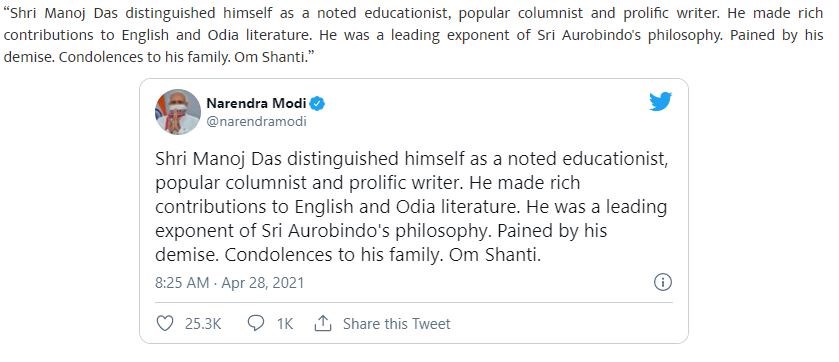Screen dimensions: 839x362
Task: Open the 8:25 AM tweet timestamp
Action: [x=182, y=282]
